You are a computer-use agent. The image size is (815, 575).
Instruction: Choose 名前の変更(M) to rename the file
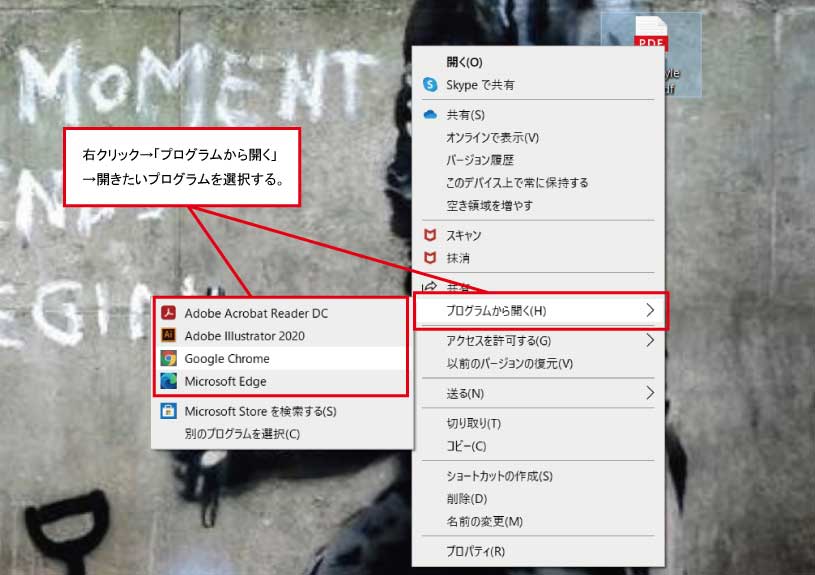click(484, 521)
